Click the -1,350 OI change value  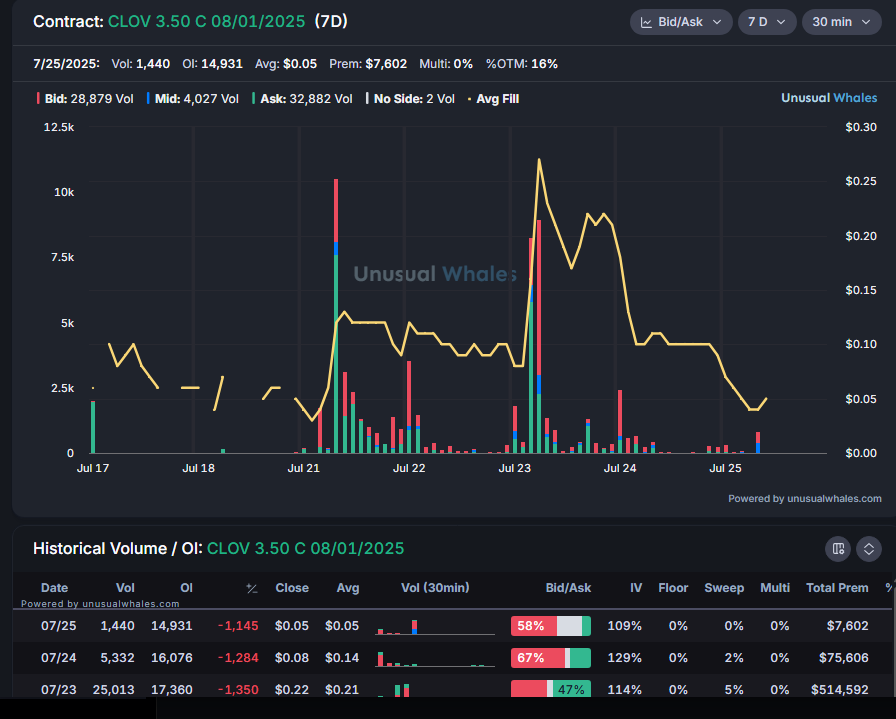coord(238,689)
